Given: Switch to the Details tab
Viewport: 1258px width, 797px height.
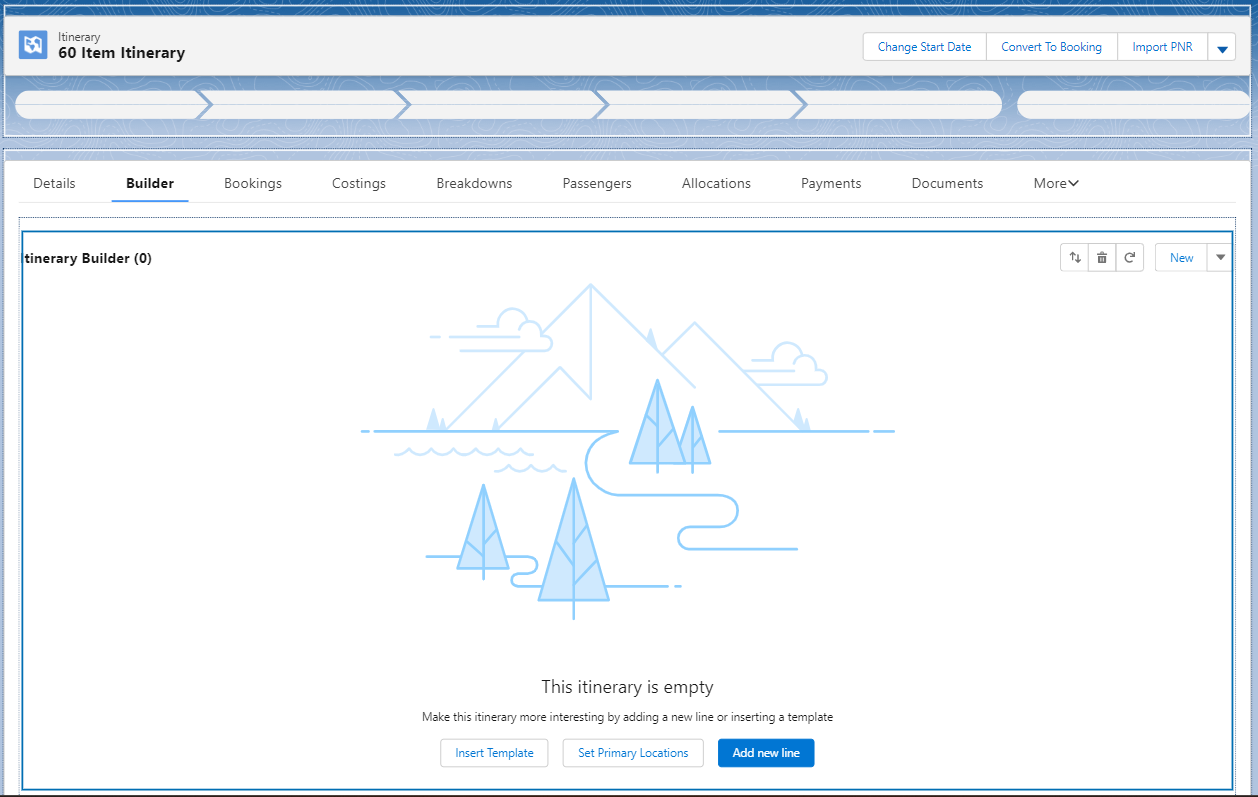Looking at the screenshot, I should click(x=54, y=184).
